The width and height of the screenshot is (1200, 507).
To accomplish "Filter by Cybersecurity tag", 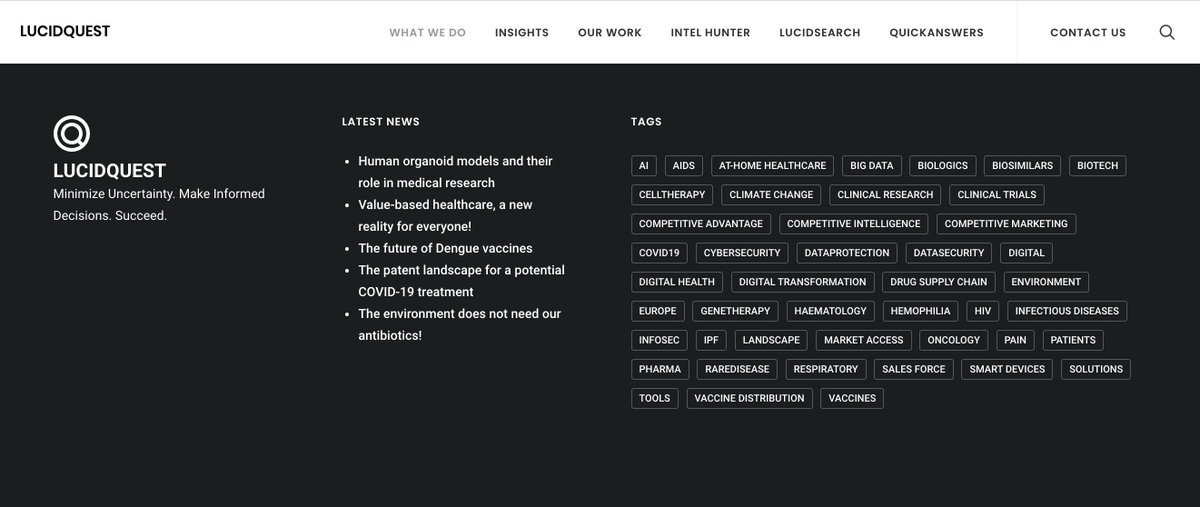I will point(742,253).
